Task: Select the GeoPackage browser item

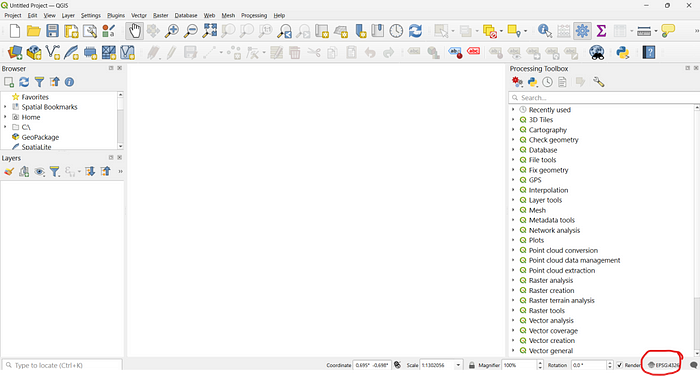Action: (40, 137)
